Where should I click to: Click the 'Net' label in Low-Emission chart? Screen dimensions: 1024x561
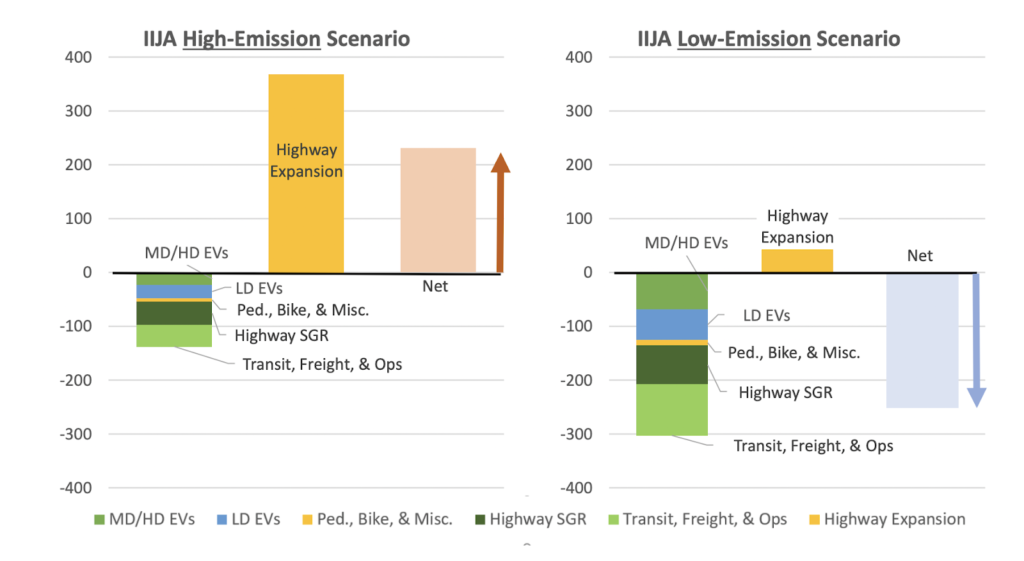920,256
